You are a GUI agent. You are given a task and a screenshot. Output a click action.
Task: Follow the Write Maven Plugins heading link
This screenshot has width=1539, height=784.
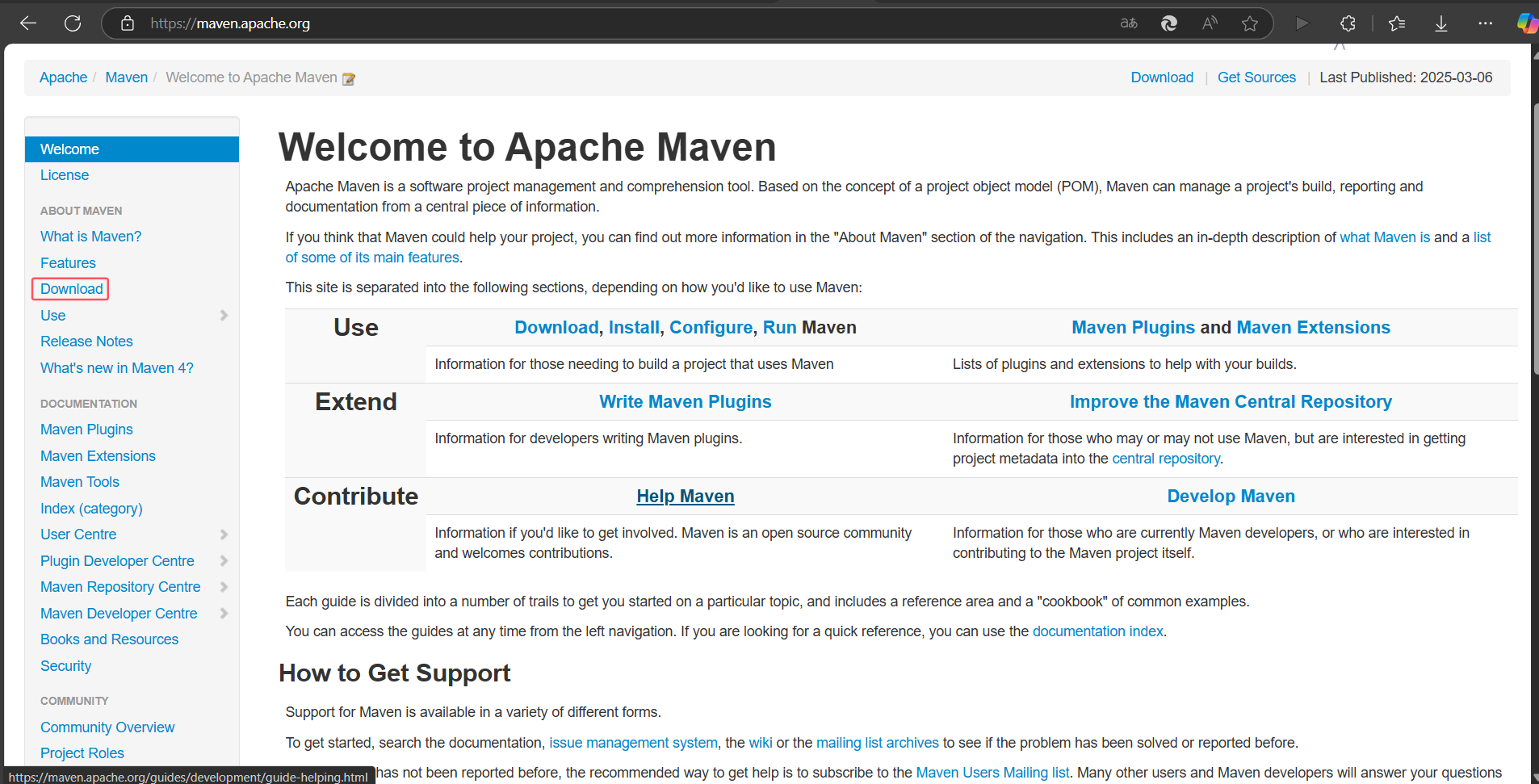click(x=685, y=402)
